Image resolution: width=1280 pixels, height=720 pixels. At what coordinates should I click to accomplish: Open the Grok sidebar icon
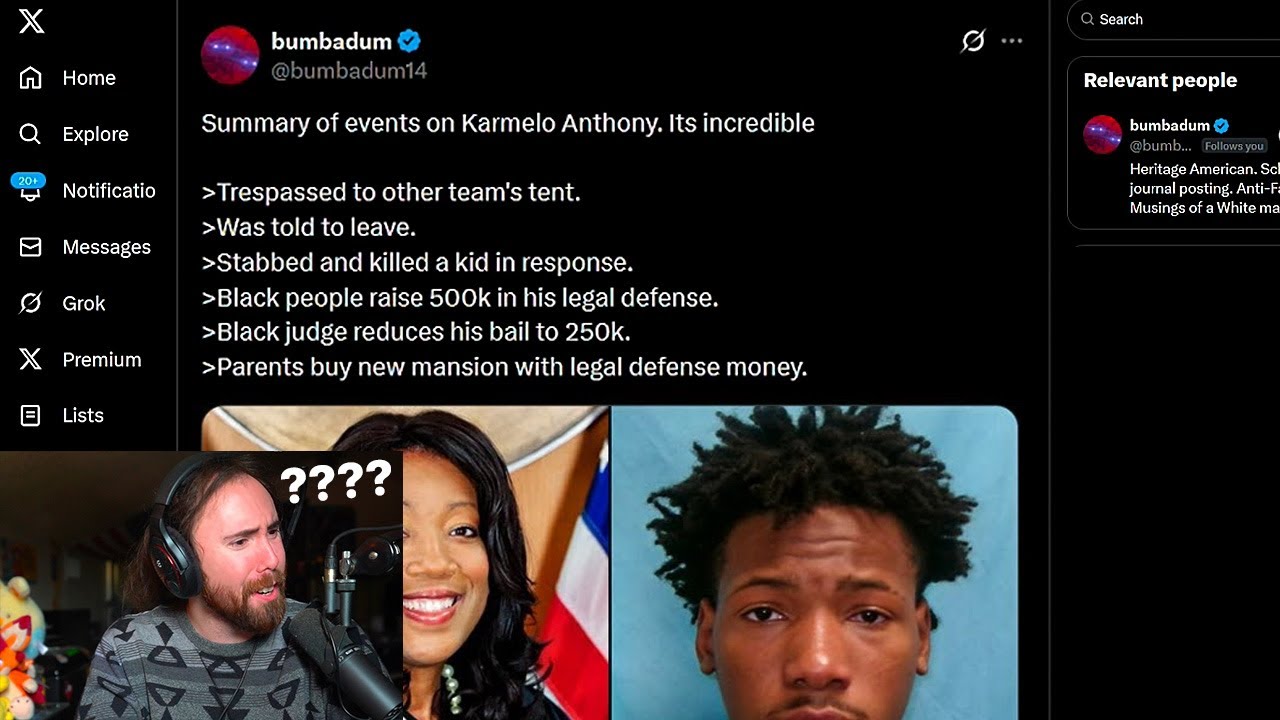(31, 303)
